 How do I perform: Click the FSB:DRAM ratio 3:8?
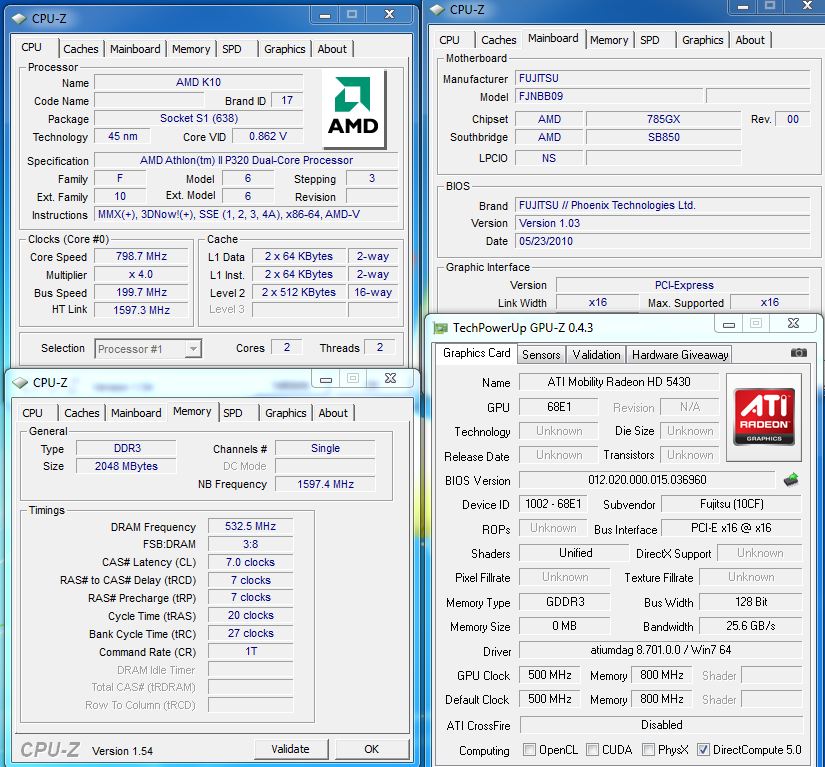pos(250,544)
